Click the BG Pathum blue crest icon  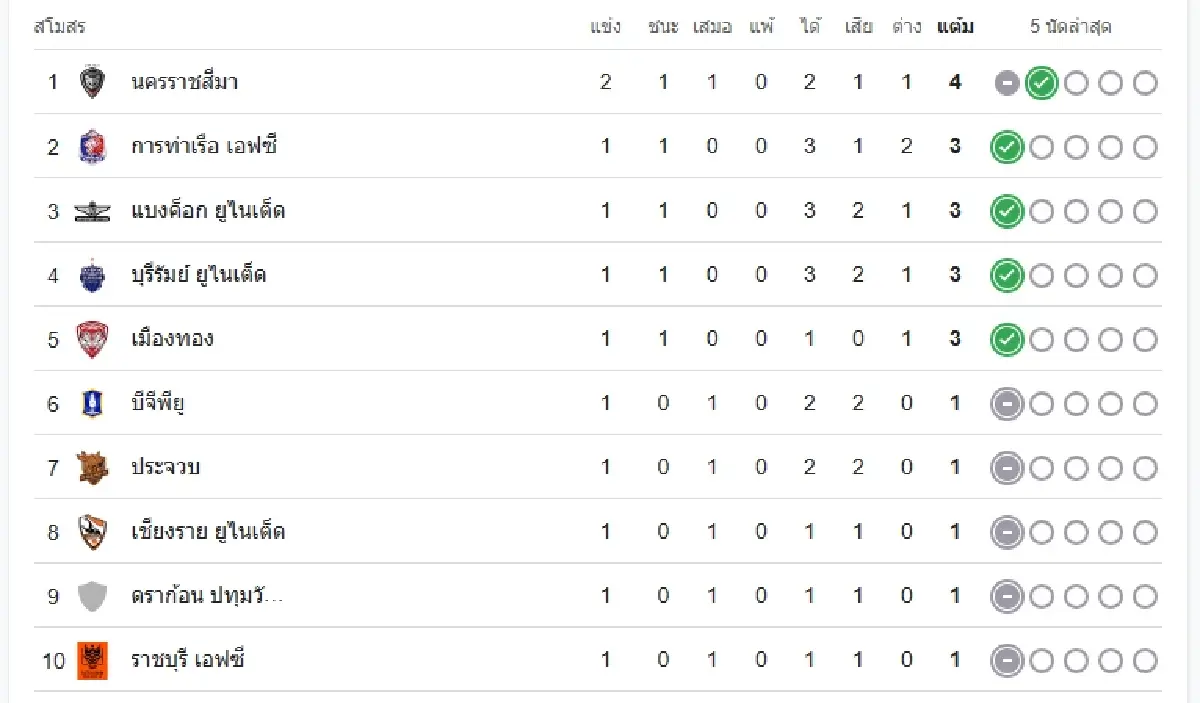pos(92,403)
